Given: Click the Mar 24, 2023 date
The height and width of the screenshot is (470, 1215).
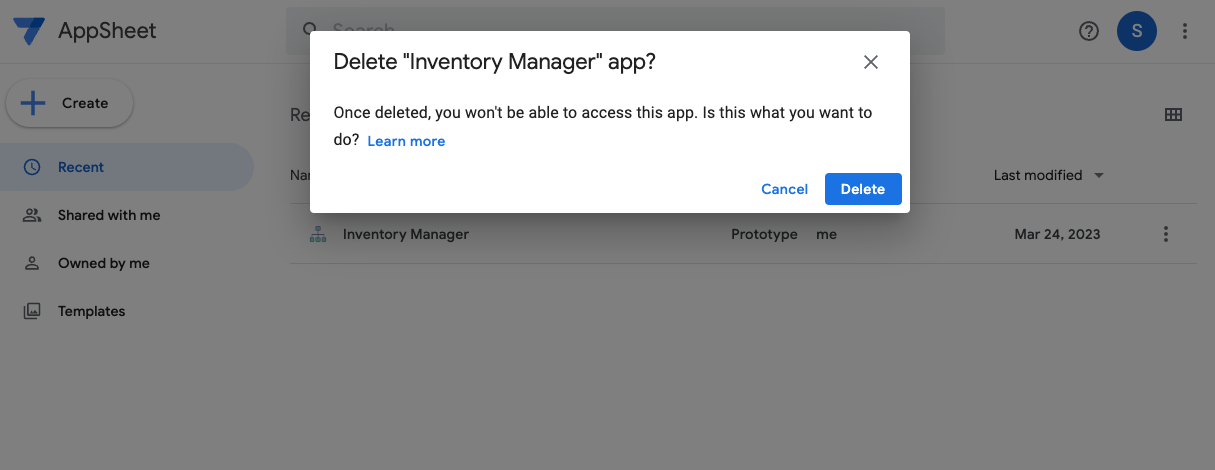Looking at the screenshot, I should (x=1057, y=234).
